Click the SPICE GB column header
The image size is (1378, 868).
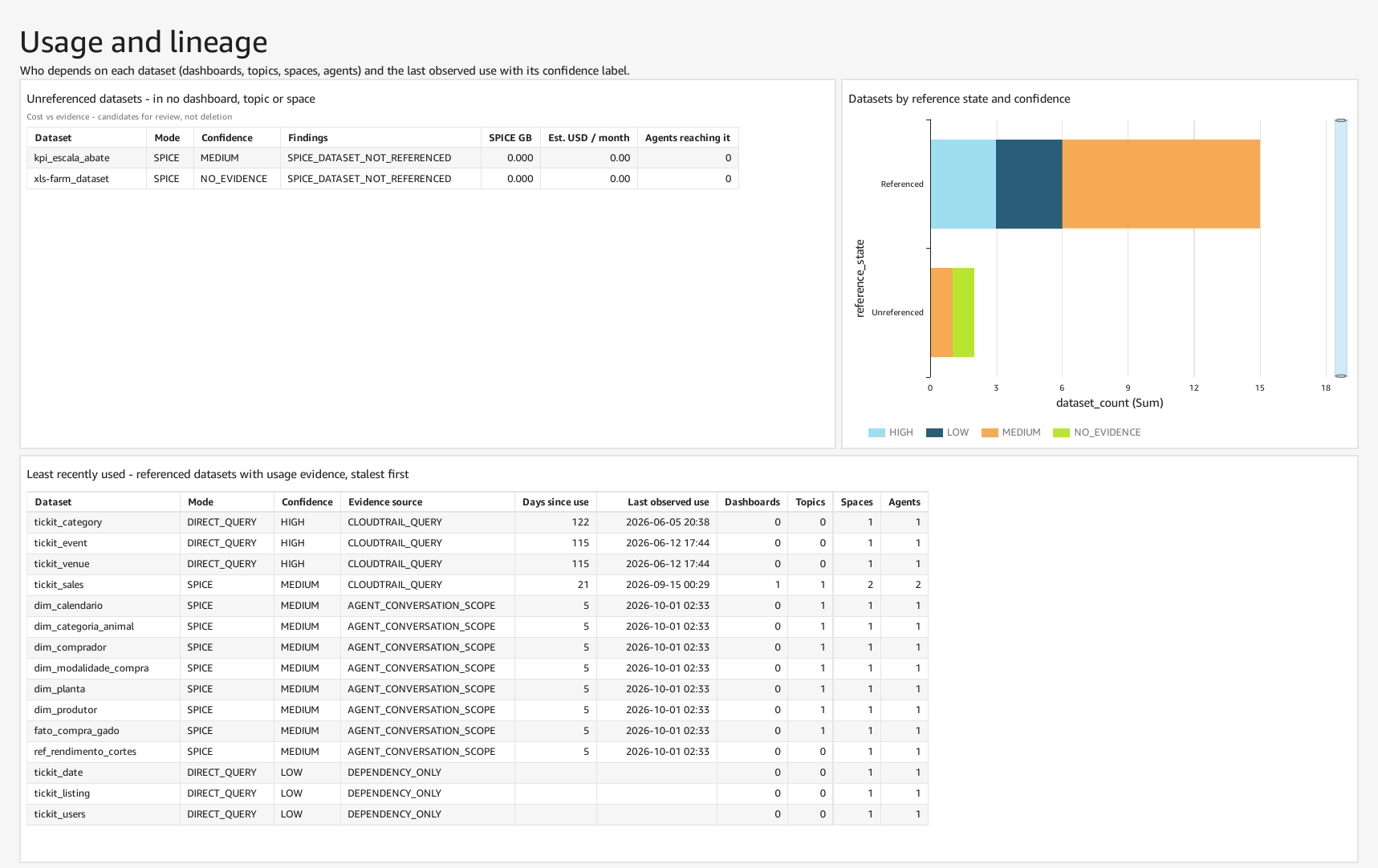pyautogui.click(x=510, y=138)
